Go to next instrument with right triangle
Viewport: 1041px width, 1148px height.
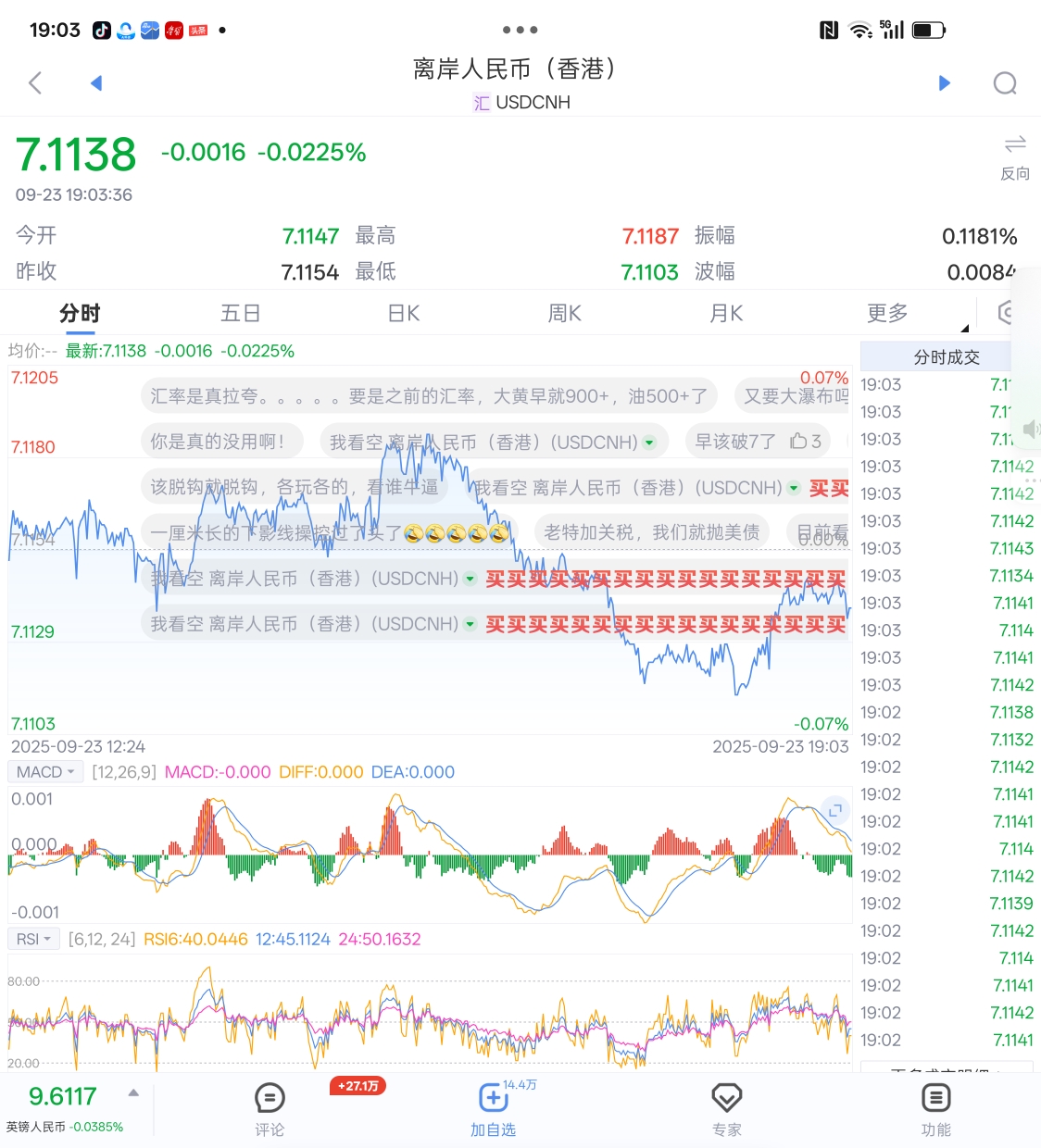pos(945,83)
